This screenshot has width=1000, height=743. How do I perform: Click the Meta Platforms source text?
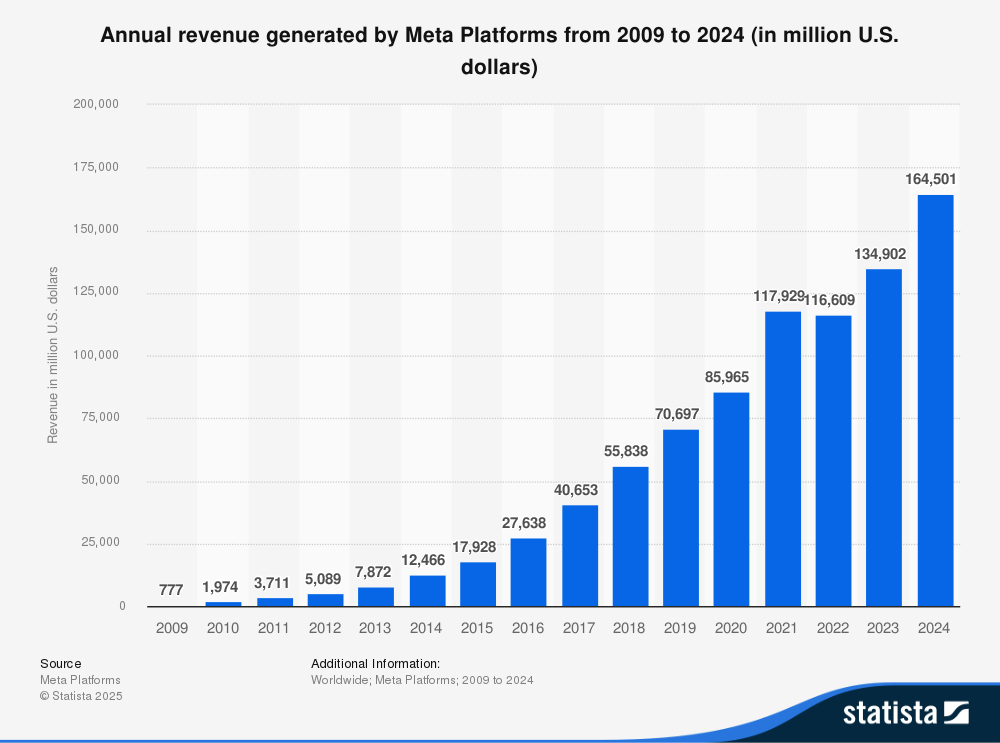[80, 680]
